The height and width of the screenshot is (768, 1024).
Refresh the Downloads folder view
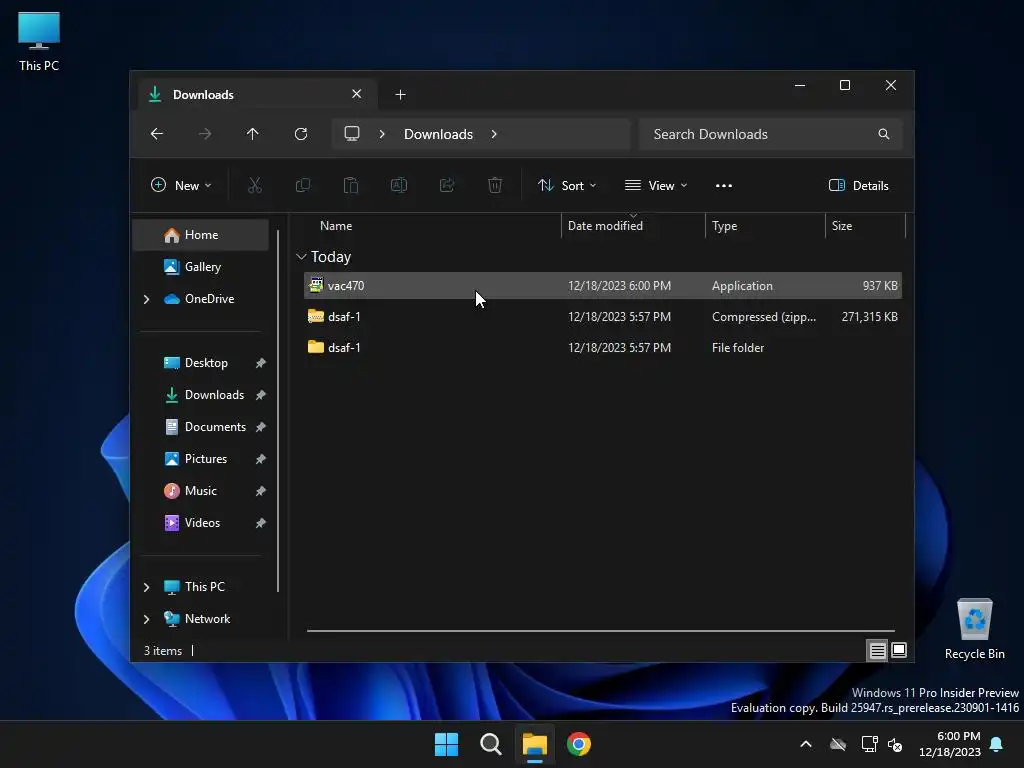click(301, 134)
